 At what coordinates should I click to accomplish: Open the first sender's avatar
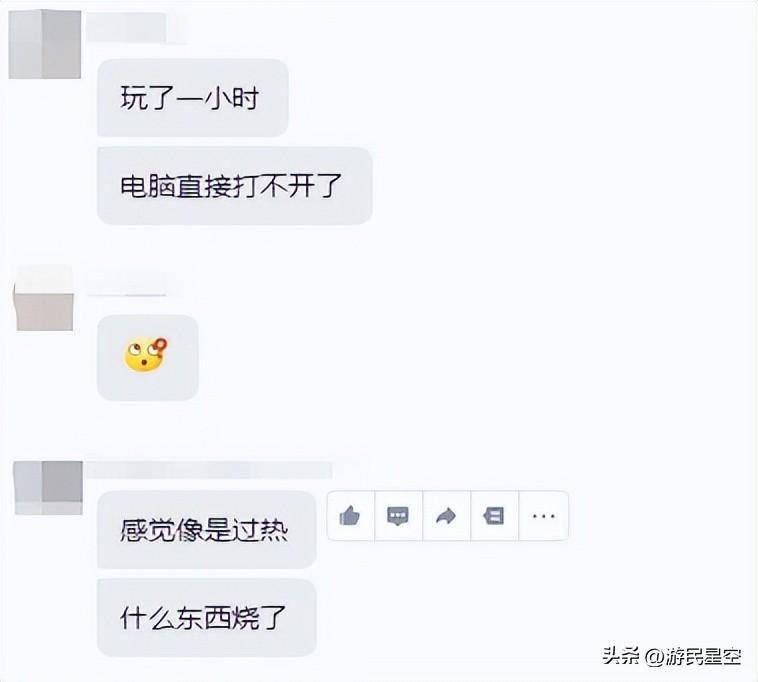tap(44, 44)
